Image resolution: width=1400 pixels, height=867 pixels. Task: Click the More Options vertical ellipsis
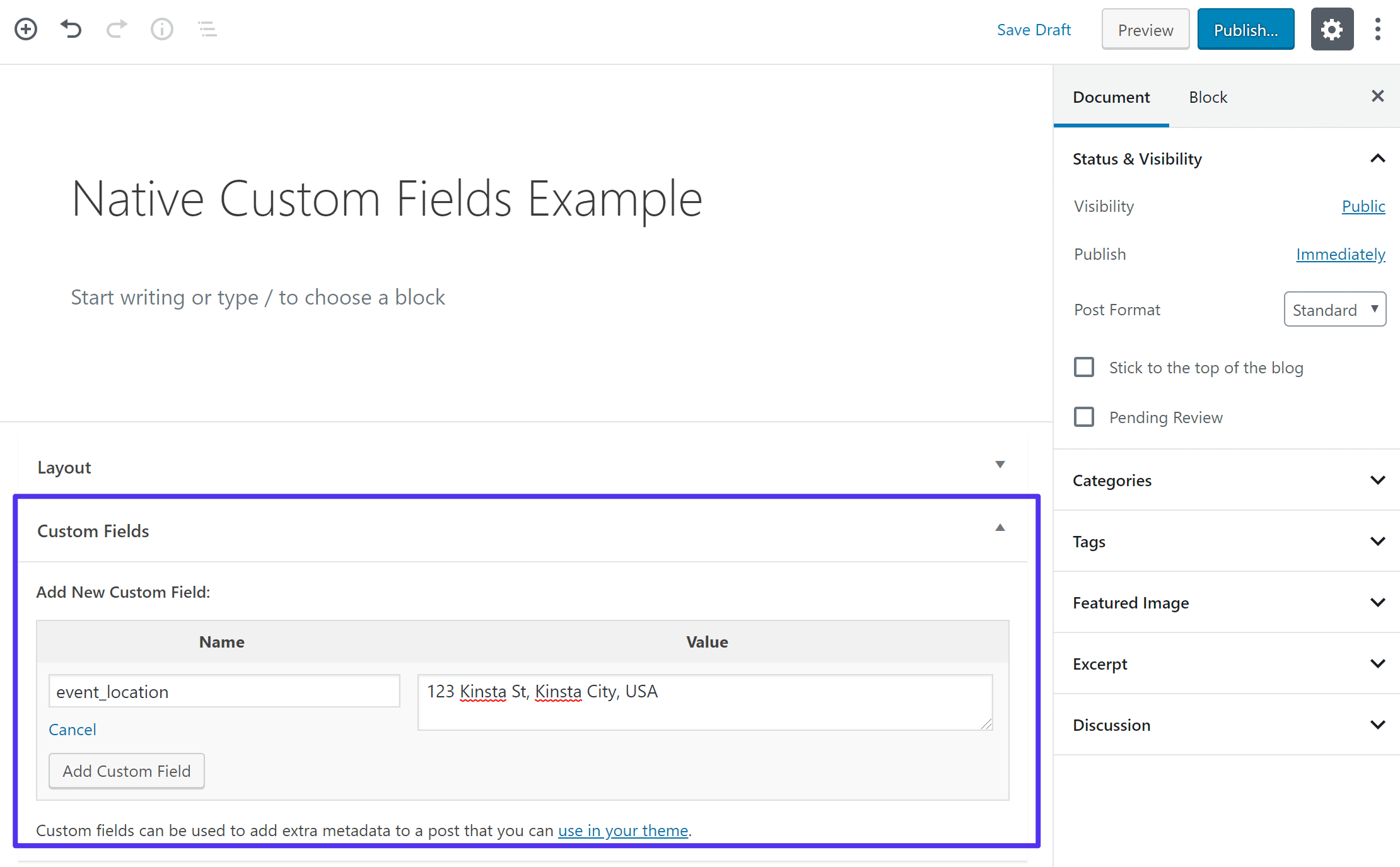(x=1378, y=30)
